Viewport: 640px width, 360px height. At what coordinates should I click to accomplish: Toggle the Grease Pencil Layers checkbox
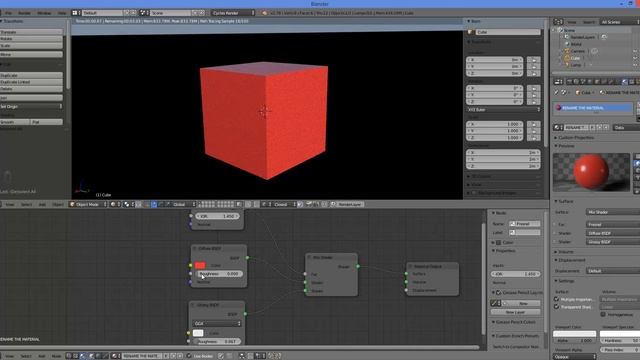[x=498, y=293]
